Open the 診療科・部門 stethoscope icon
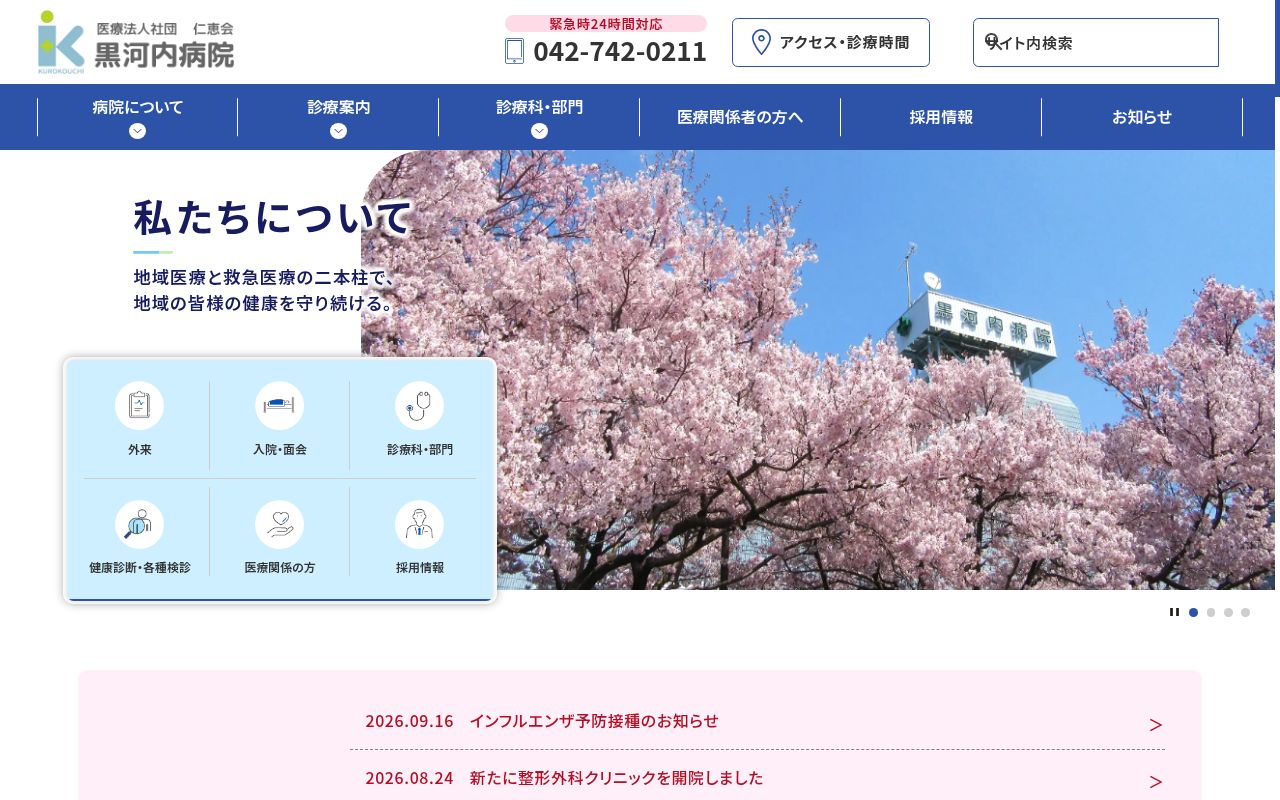Screen dimensions: 1280x800 click(x=419, y=405)
